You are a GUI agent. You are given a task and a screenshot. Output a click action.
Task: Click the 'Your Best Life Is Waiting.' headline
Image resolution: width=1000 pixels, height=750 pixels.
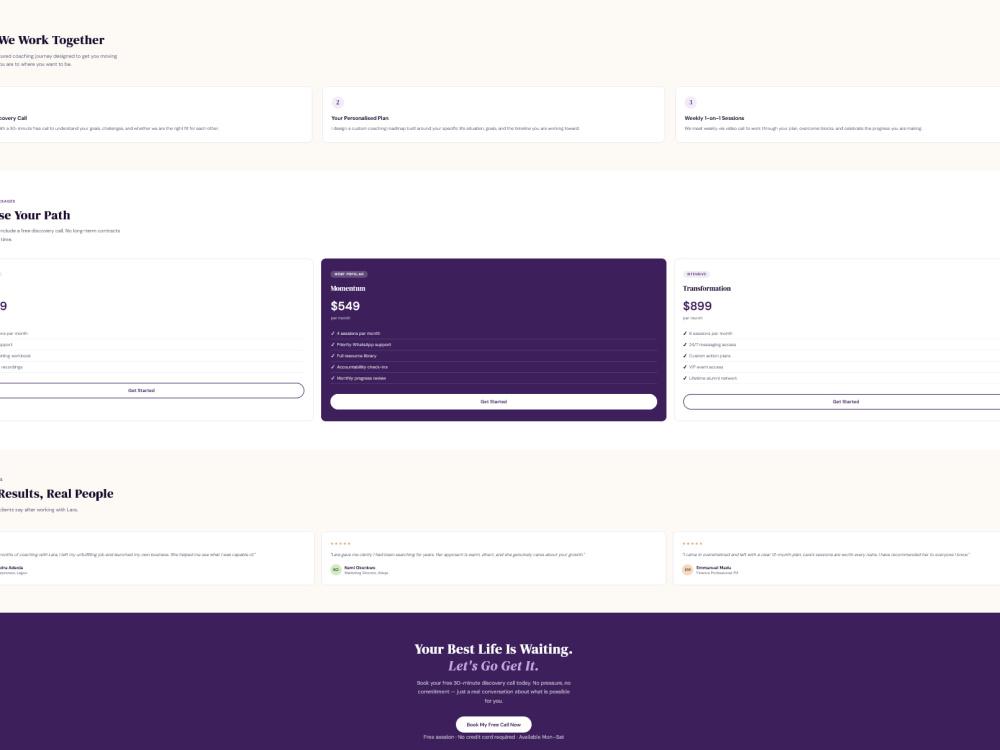[x=494, y=649]
